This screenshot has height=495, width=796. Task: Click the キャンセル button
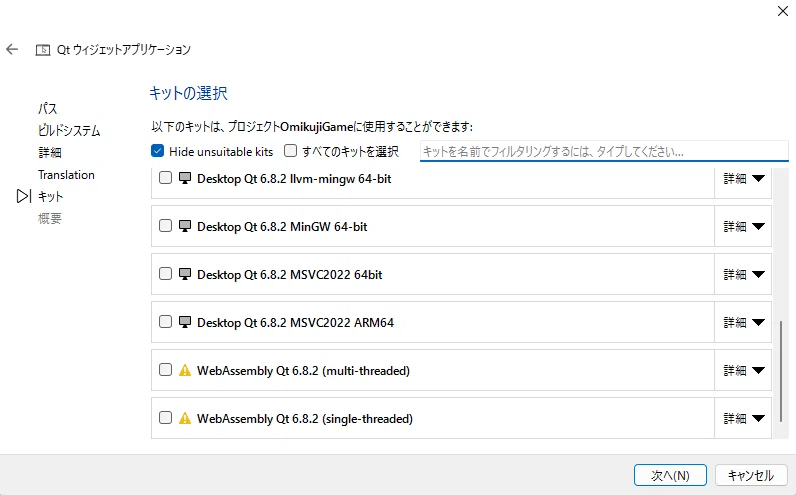[x=751, y=475]
